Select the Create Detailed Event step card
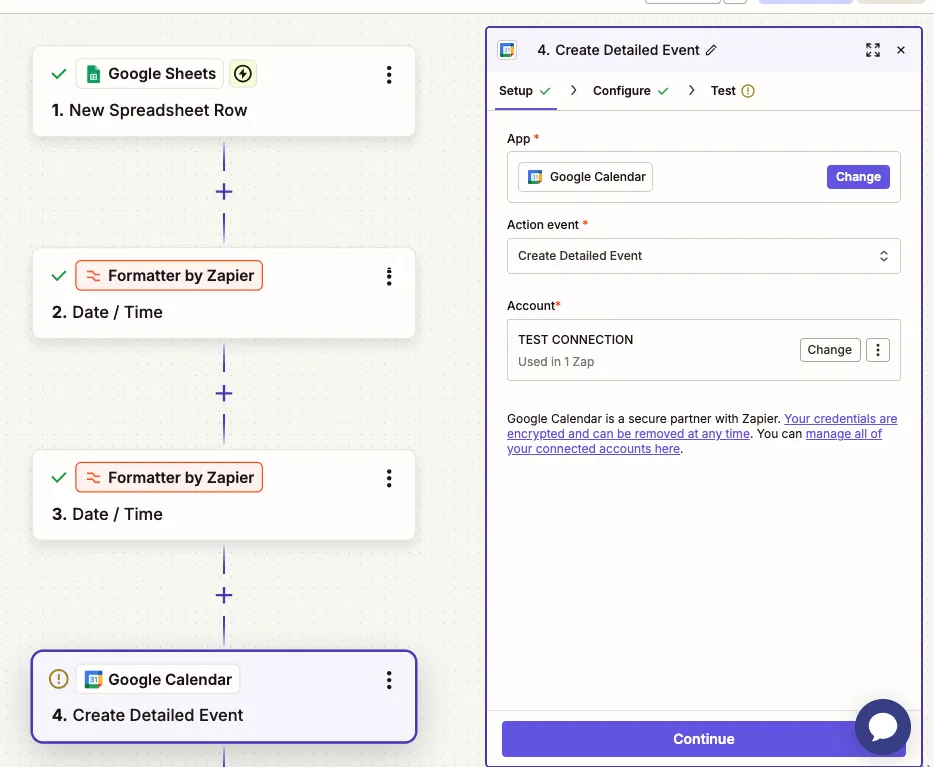The height and width of the screenshot is (767, 934). pos(224,697)
